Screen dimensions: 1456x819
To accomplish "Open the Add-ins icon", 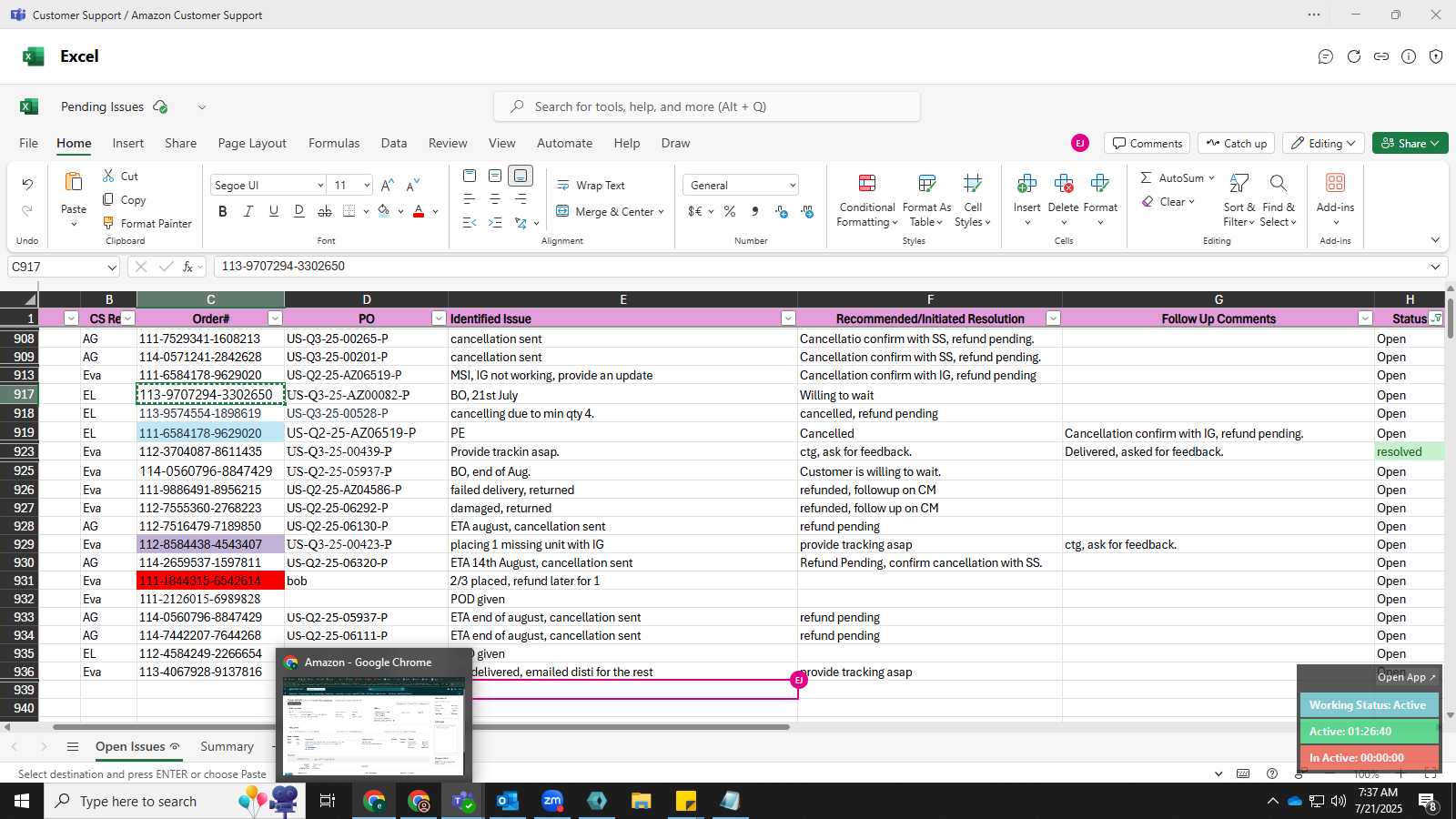I will point(1335,183).
